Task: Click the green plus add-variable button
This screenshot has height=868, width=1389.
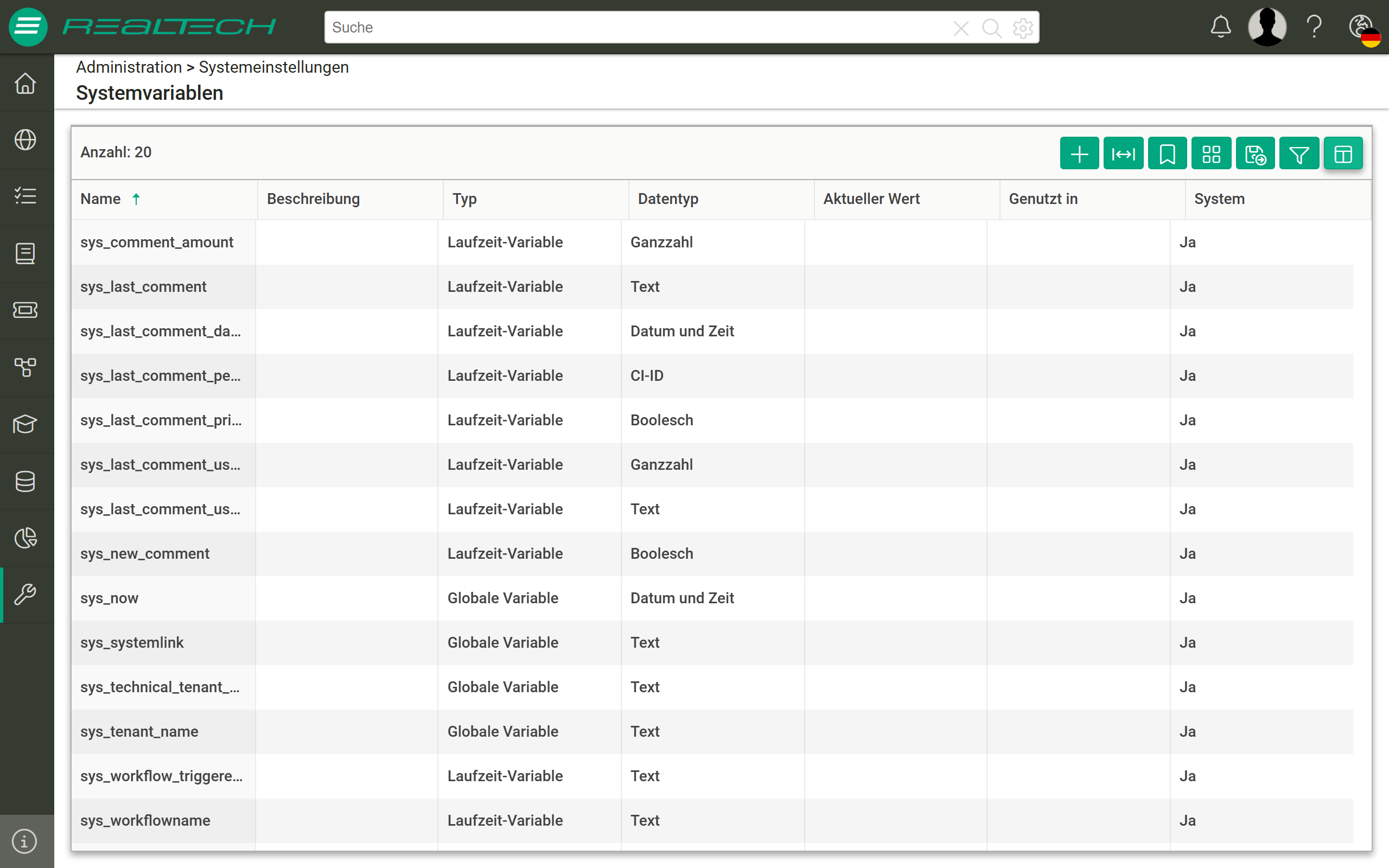Action: click(x=1079, y=154)
